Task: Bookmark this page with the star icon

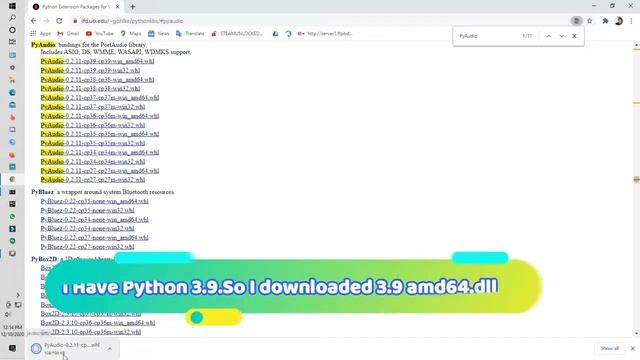Action: [x=589, y=21]
